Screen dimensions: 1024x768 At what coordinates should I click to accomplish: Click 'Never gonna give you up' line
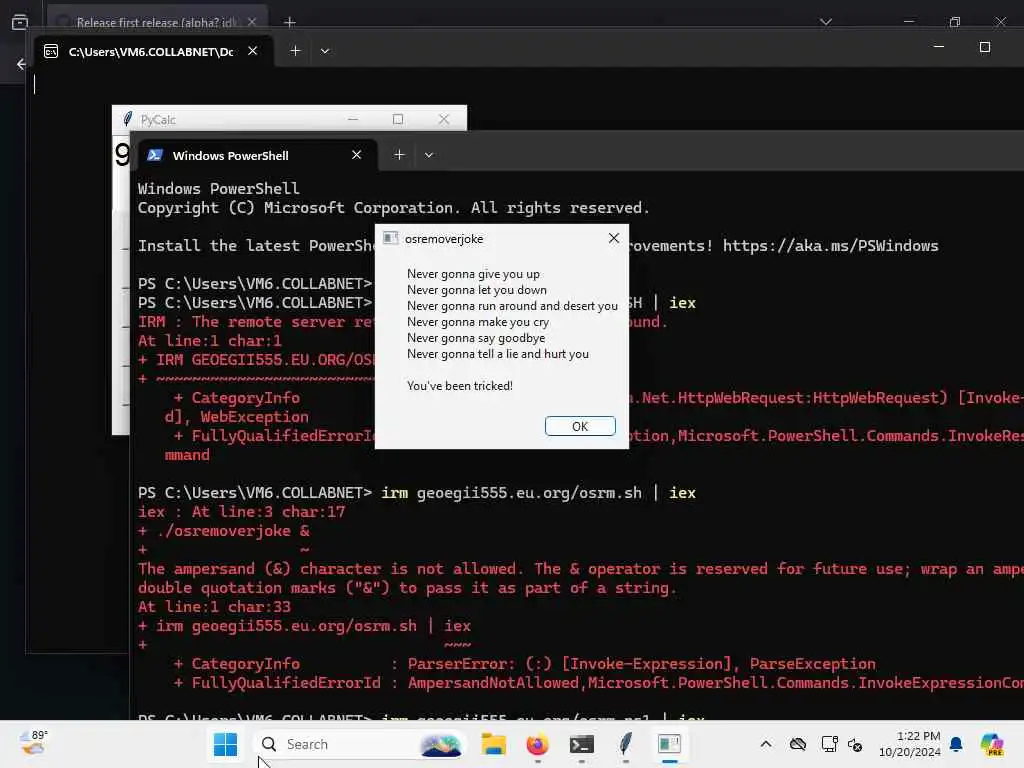pos(473,274)
